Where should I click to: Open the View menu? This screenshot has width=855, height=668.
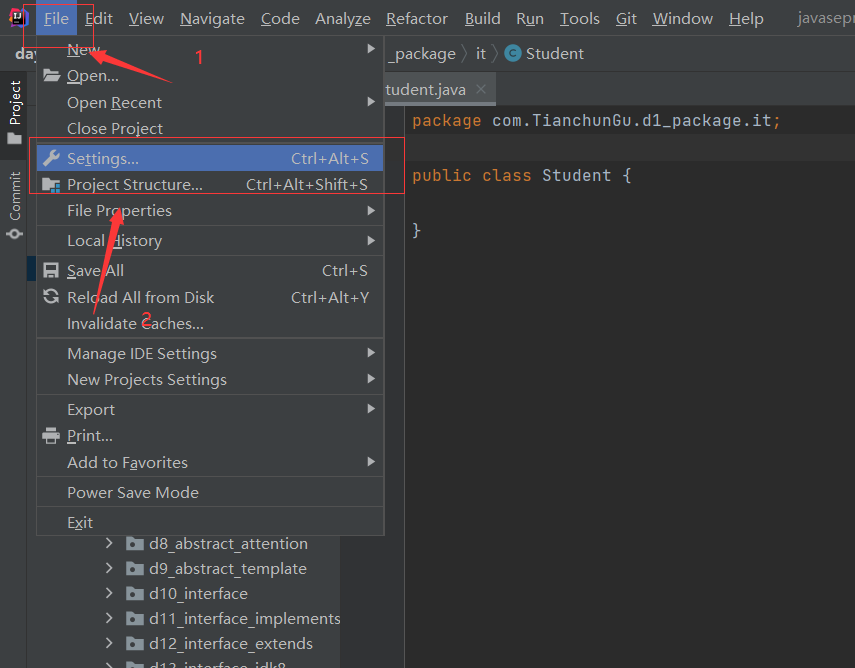146,19
